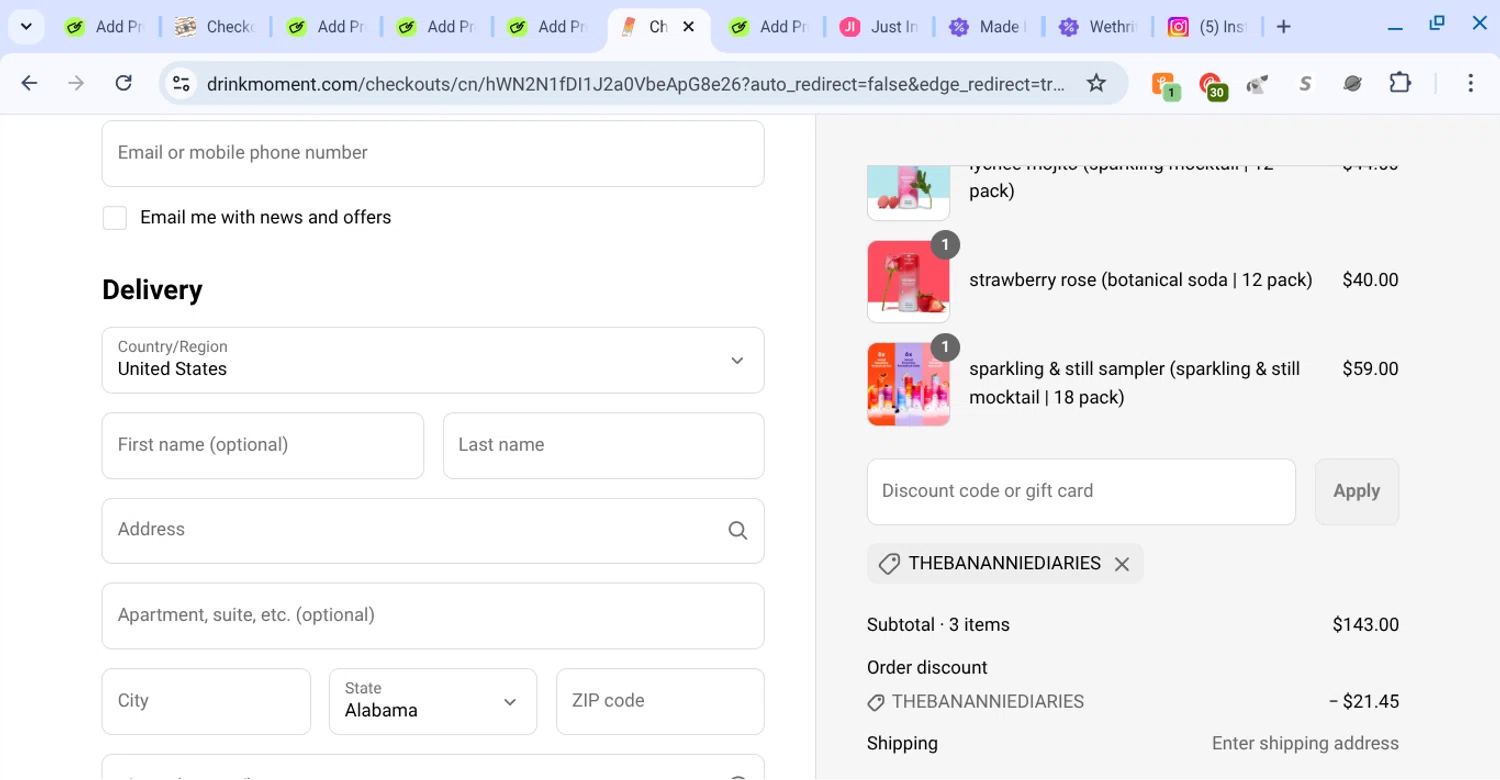
Task: Open the Extensions puzzle menu
Action: tap(1400, 83)
